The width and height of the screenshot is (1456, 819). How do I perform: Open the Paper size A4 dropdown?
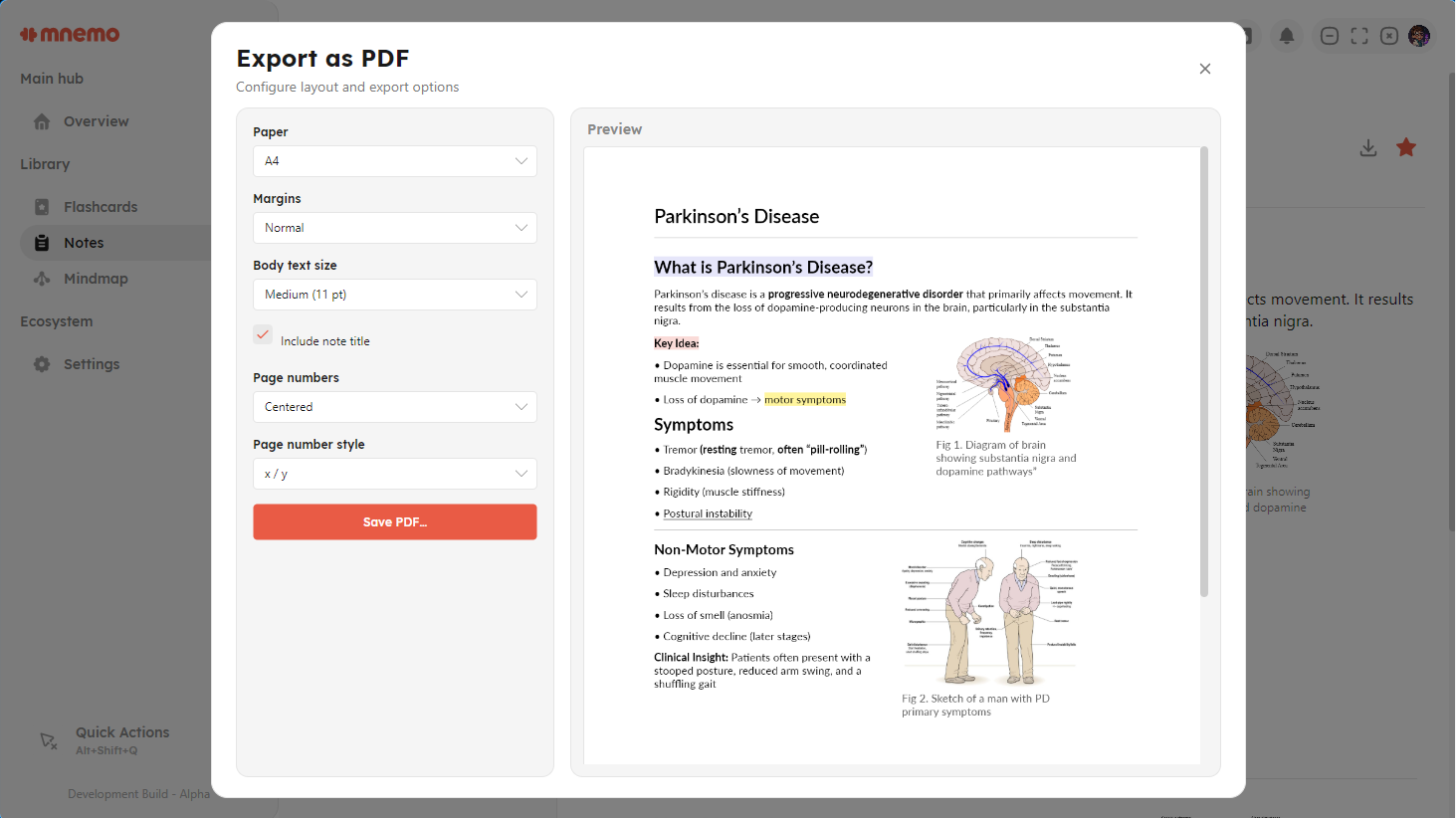point(395,161)
